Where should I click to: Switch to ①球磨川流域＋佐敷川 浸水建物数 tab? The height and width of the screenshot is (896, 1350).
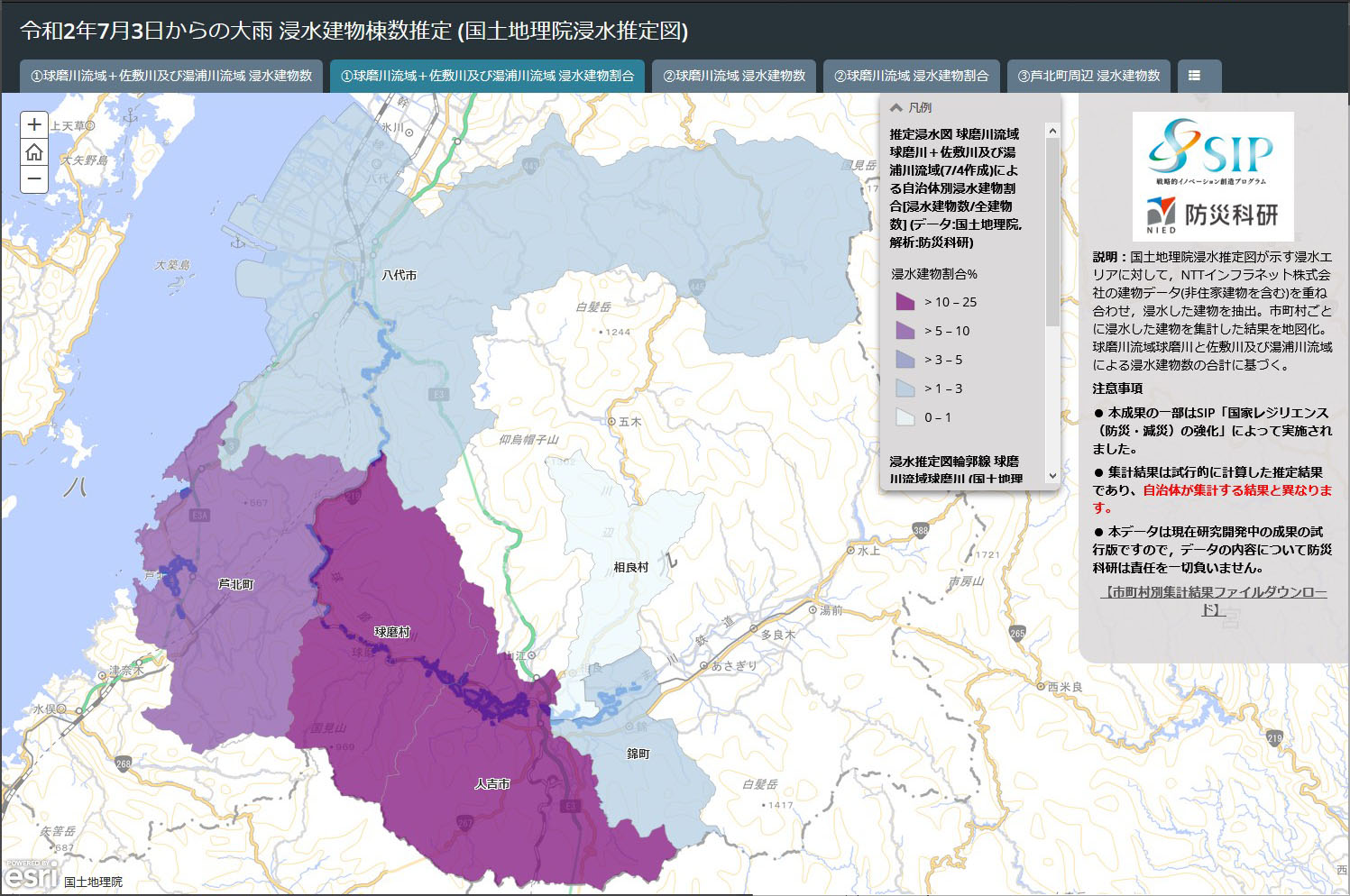point(171,76)
